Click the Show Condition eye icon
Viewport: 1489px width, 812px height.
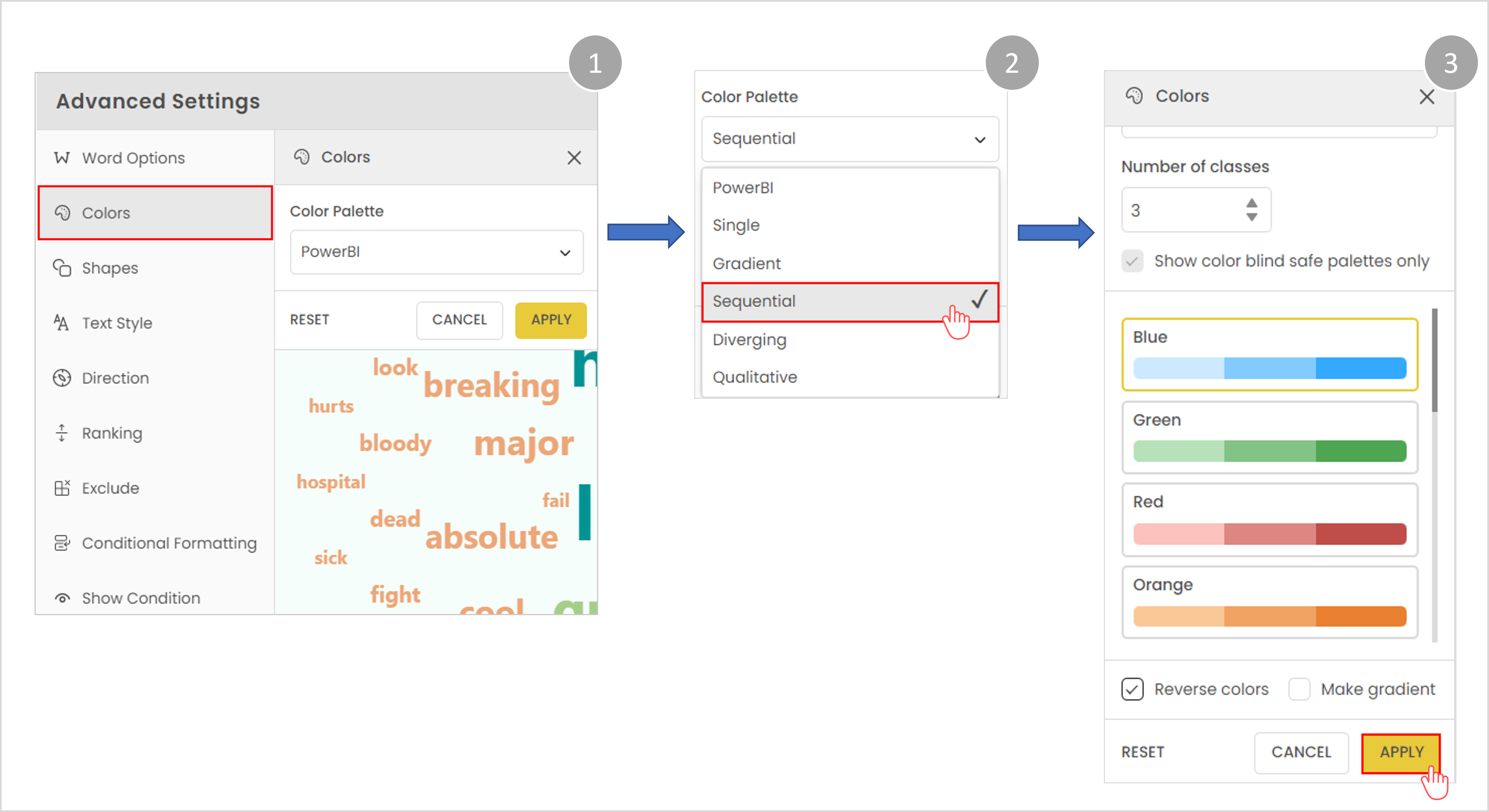coord(62,598)
